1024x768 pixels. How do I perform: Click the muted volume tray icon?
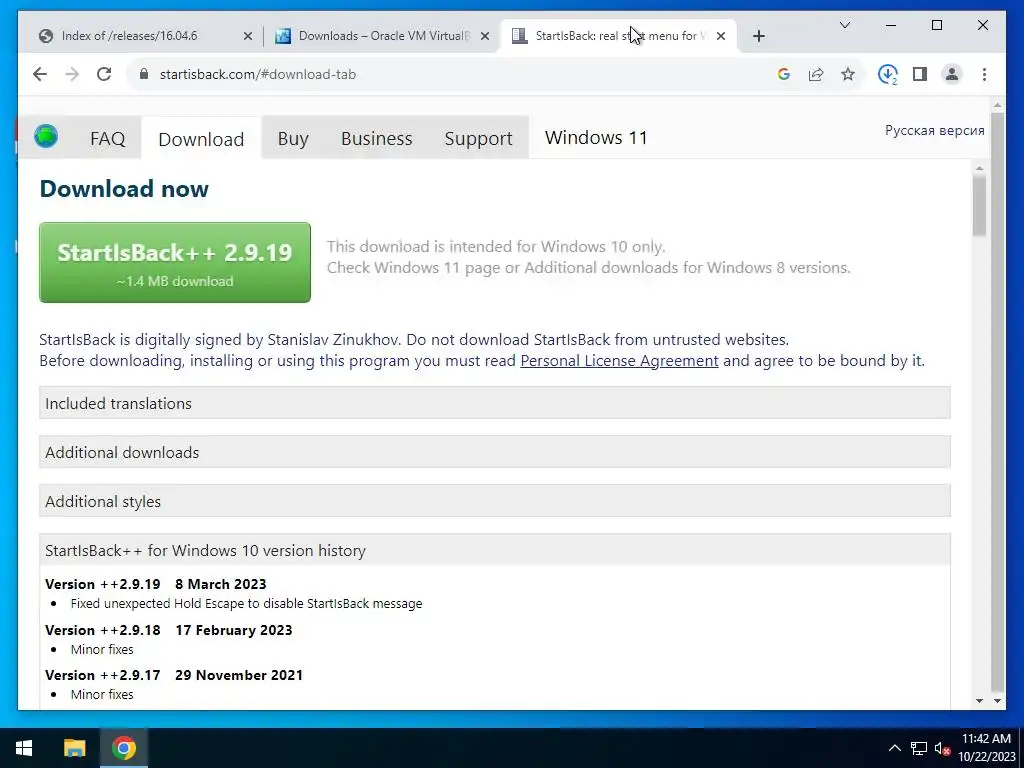click(x=942, y=748)
